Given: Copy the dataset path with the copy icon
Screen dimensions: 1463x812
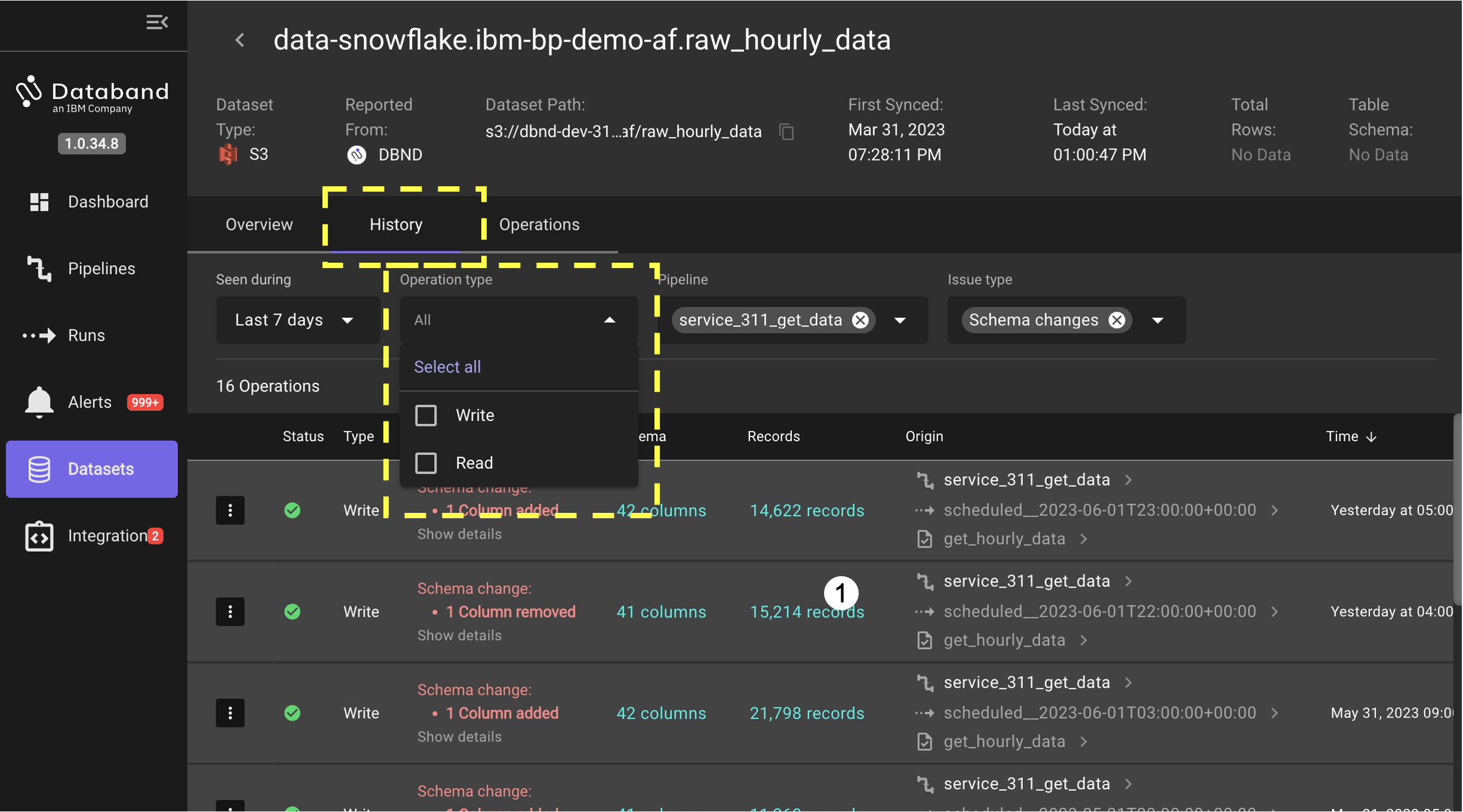Looking at the screenshot, I should coord(786,131).
